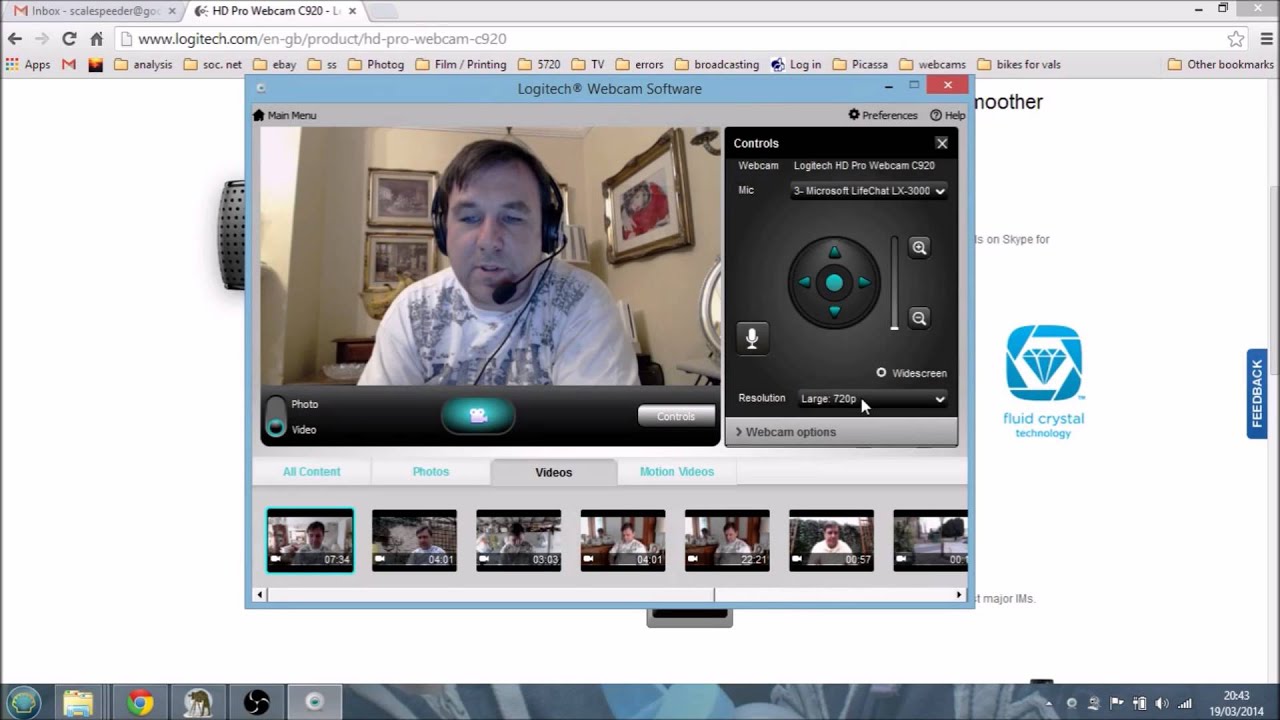Select the 07:34 video thumbnail
This screenshot has width=1280, height=720.
[310, 540]
